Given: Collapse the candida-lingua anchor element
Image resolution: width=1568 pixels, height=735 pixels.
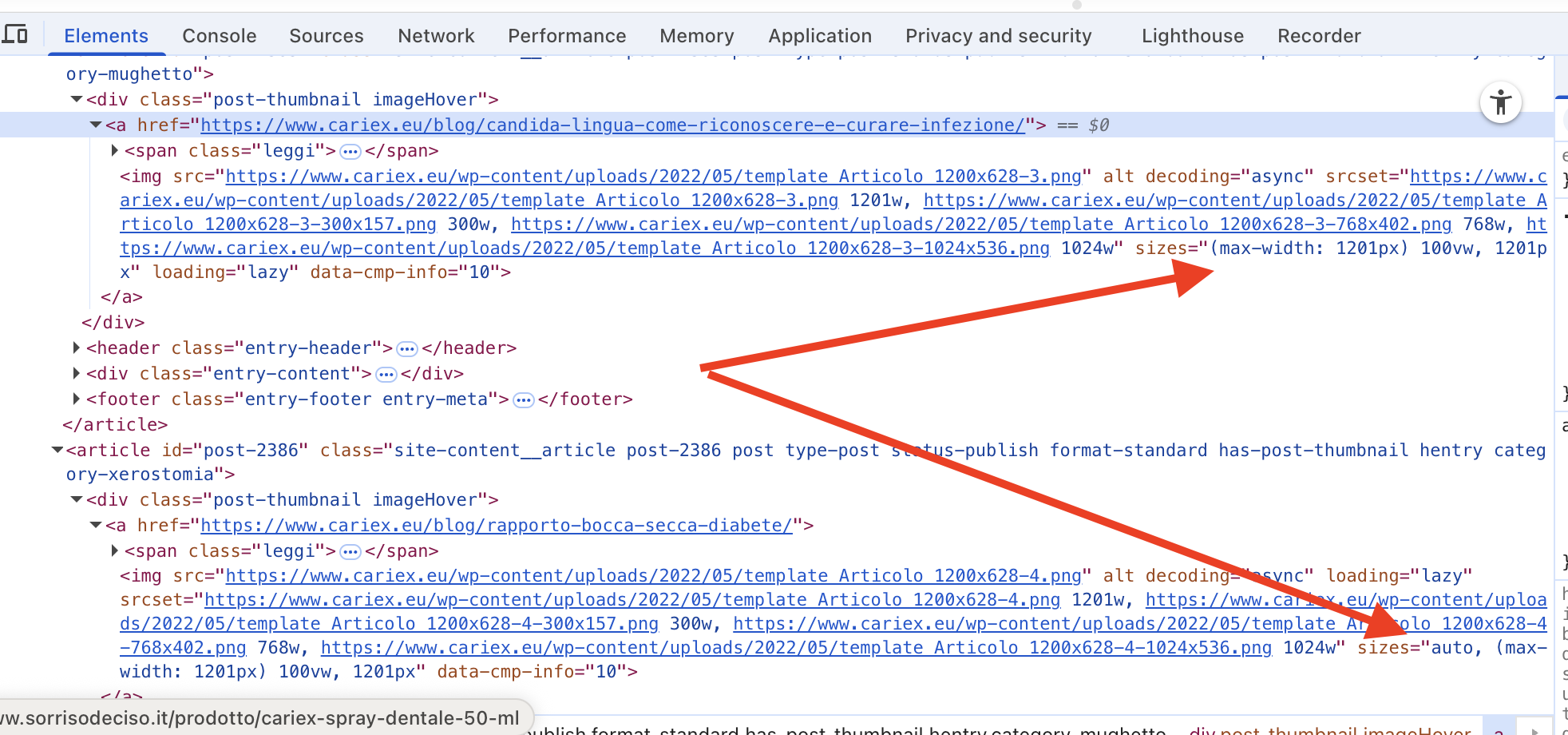Looking at the screenshot, I should (x=96, y=125).
